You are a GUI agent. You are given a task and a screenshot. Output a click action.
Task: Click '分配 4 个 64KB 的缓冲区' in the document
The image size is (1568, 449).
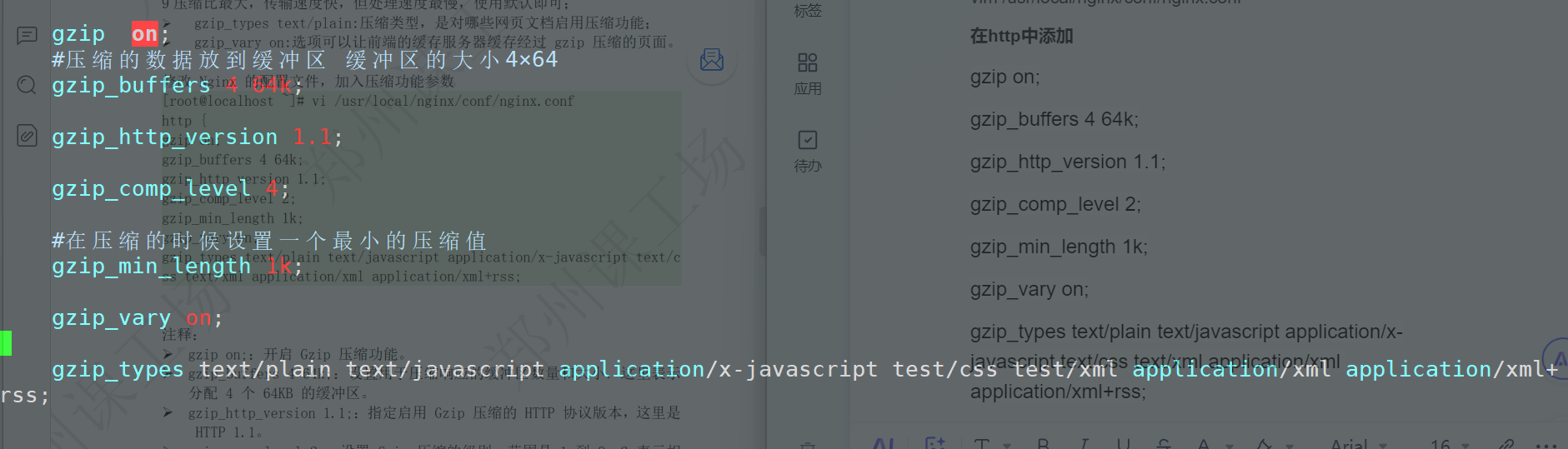coord(278,392)
